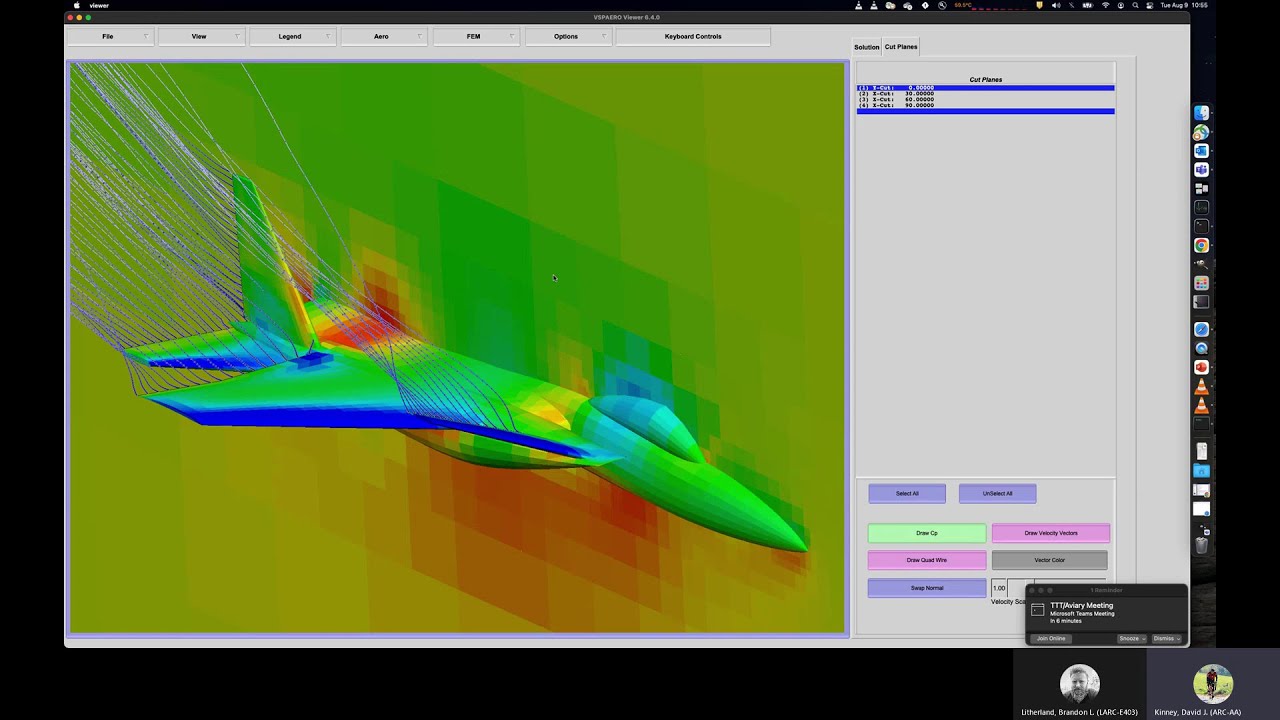This screenshot has width=1280, height=720.
Task: Open the Snooze dropdown in reminder
Action: tap(1132, 638)
